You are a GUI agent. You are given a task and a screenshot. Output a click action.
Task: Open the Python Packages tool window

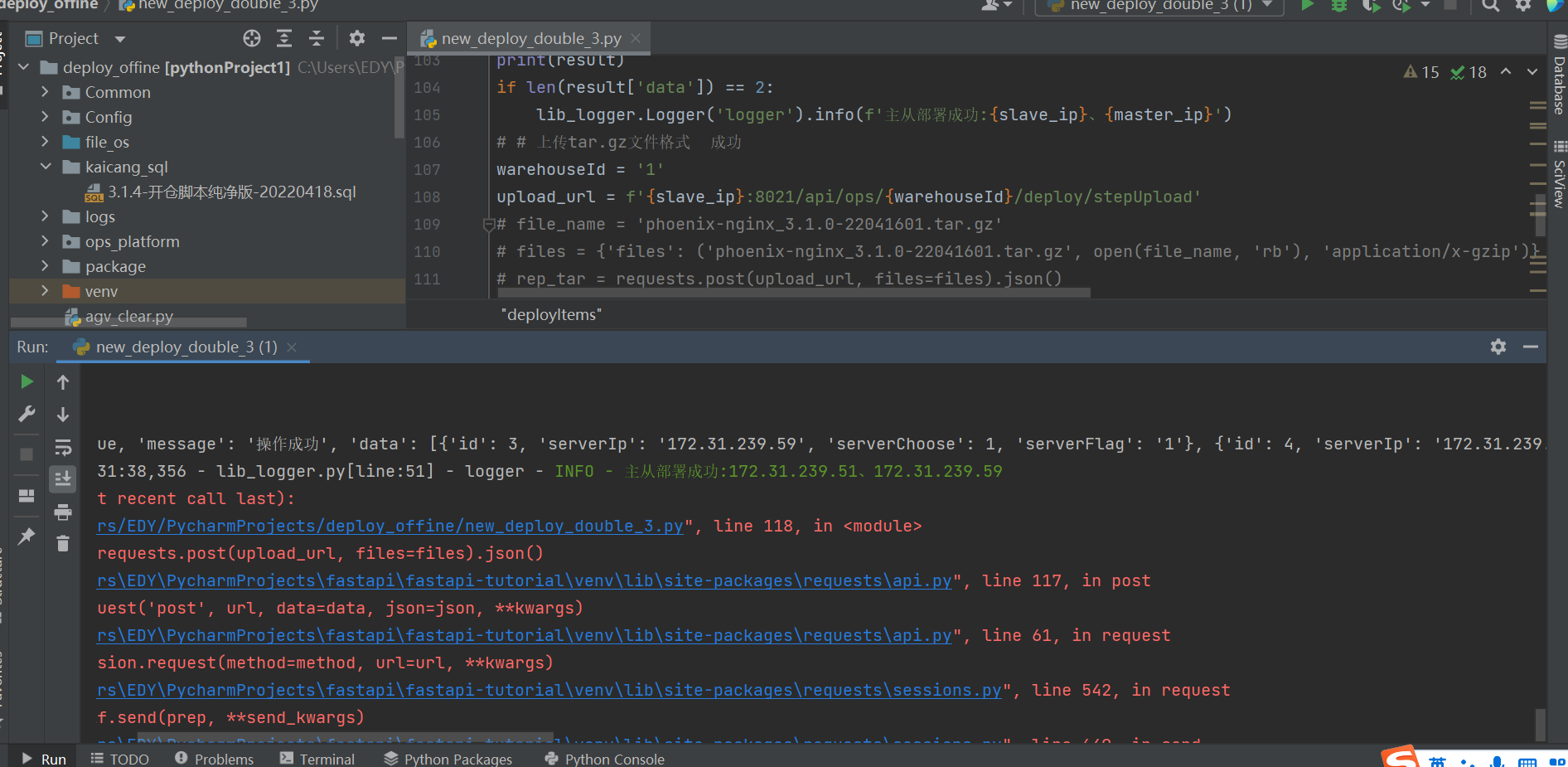point(448,759)
